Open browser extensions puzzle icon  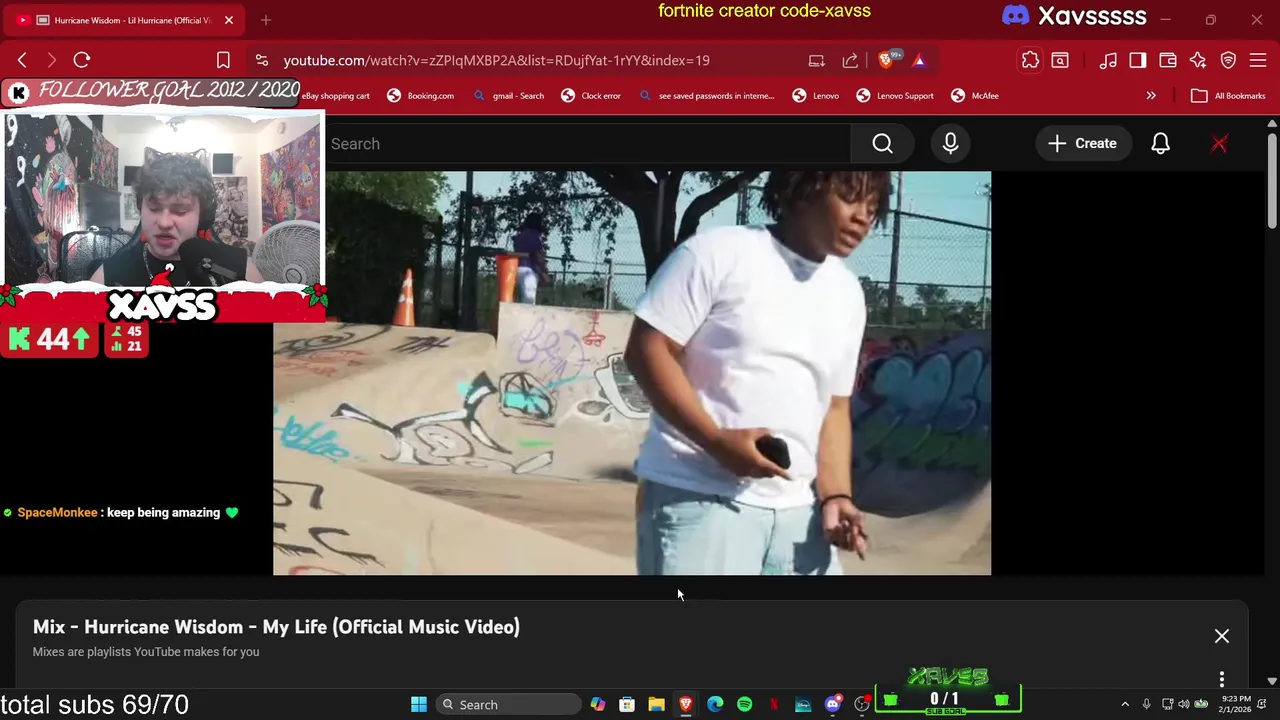pos(1030,60)
